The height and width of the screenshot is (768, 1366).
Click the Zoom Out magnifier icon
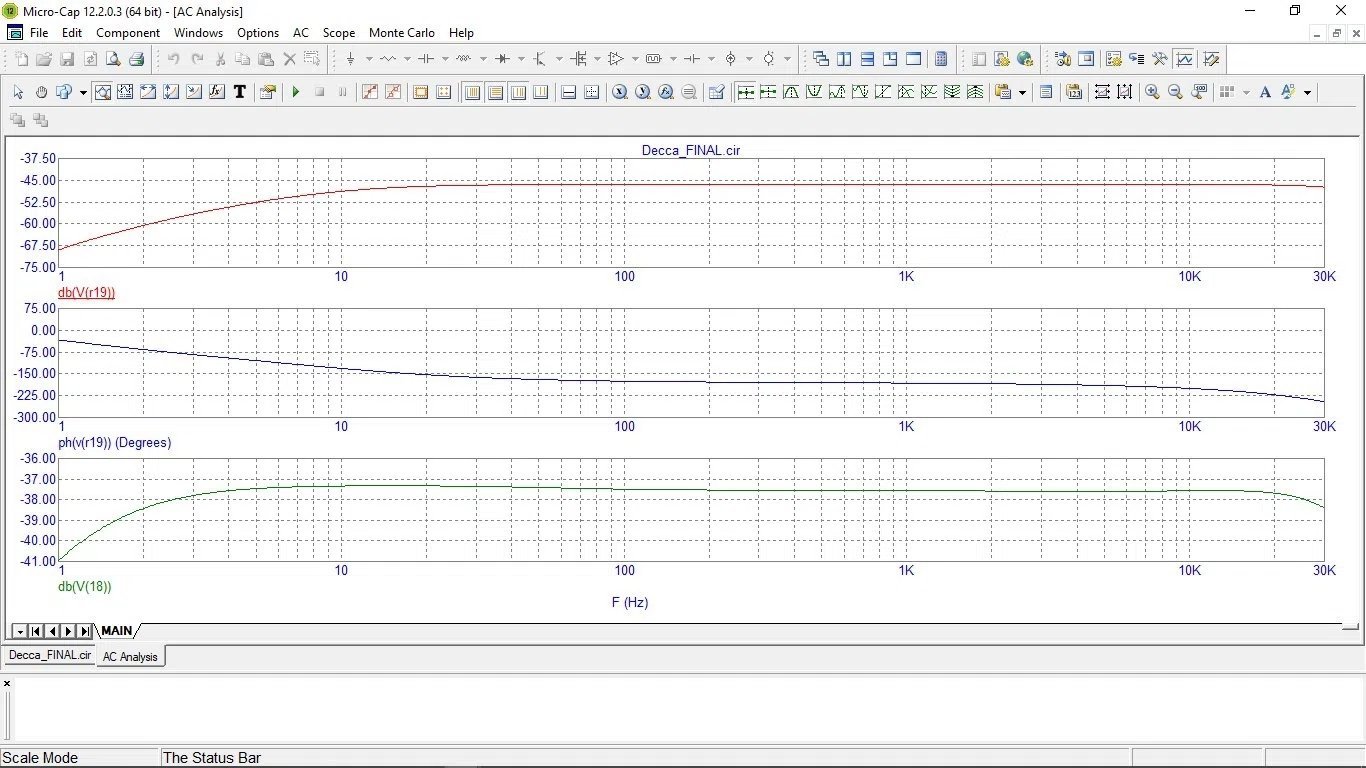pos(1175,92)
